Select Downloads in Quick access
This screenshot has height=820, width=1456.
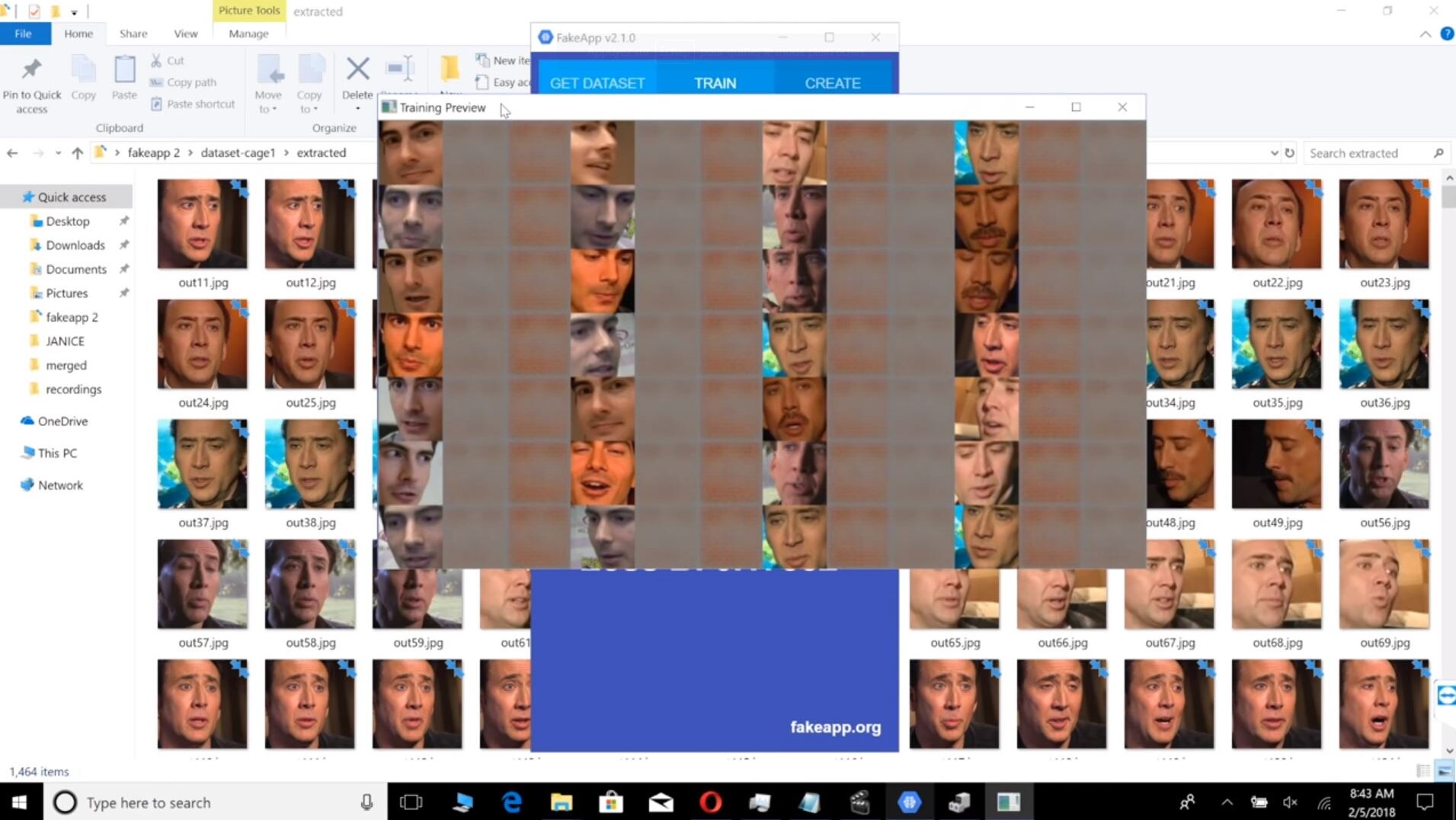point(75,245)
